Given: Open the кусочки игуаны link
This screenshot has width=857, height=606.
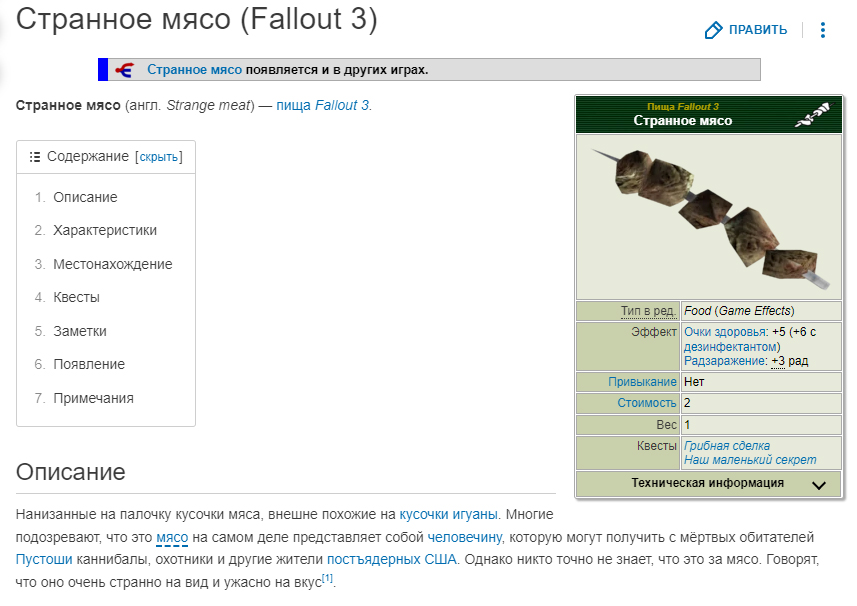Looking at the screenshot, I should 449,515.
